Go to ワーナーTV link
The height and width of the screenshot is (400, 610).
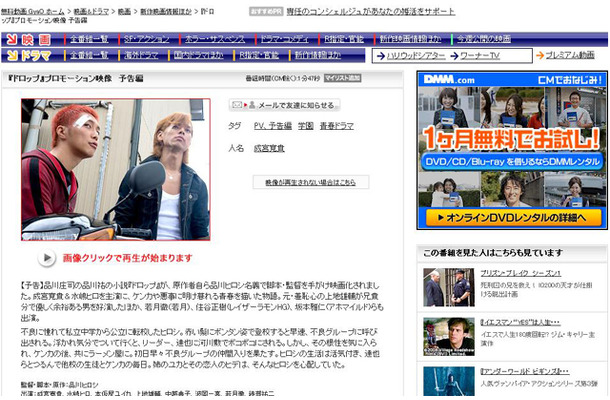(480, 56)
